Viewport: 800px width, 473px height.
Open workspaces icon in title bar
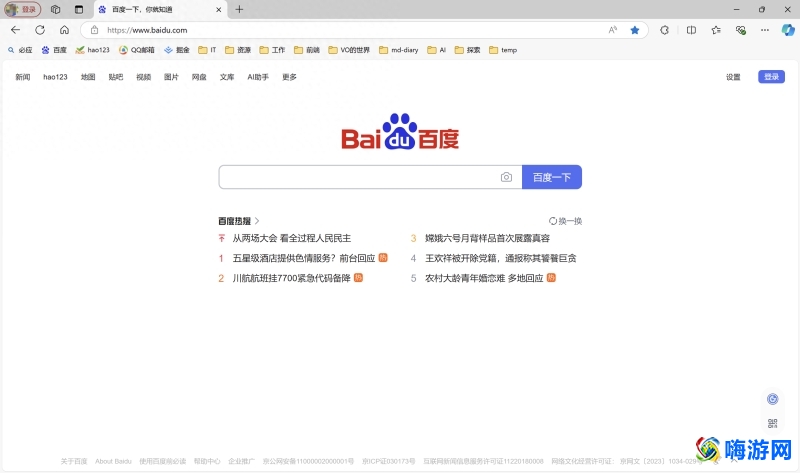pyautogui.click(x=56, y=9)
